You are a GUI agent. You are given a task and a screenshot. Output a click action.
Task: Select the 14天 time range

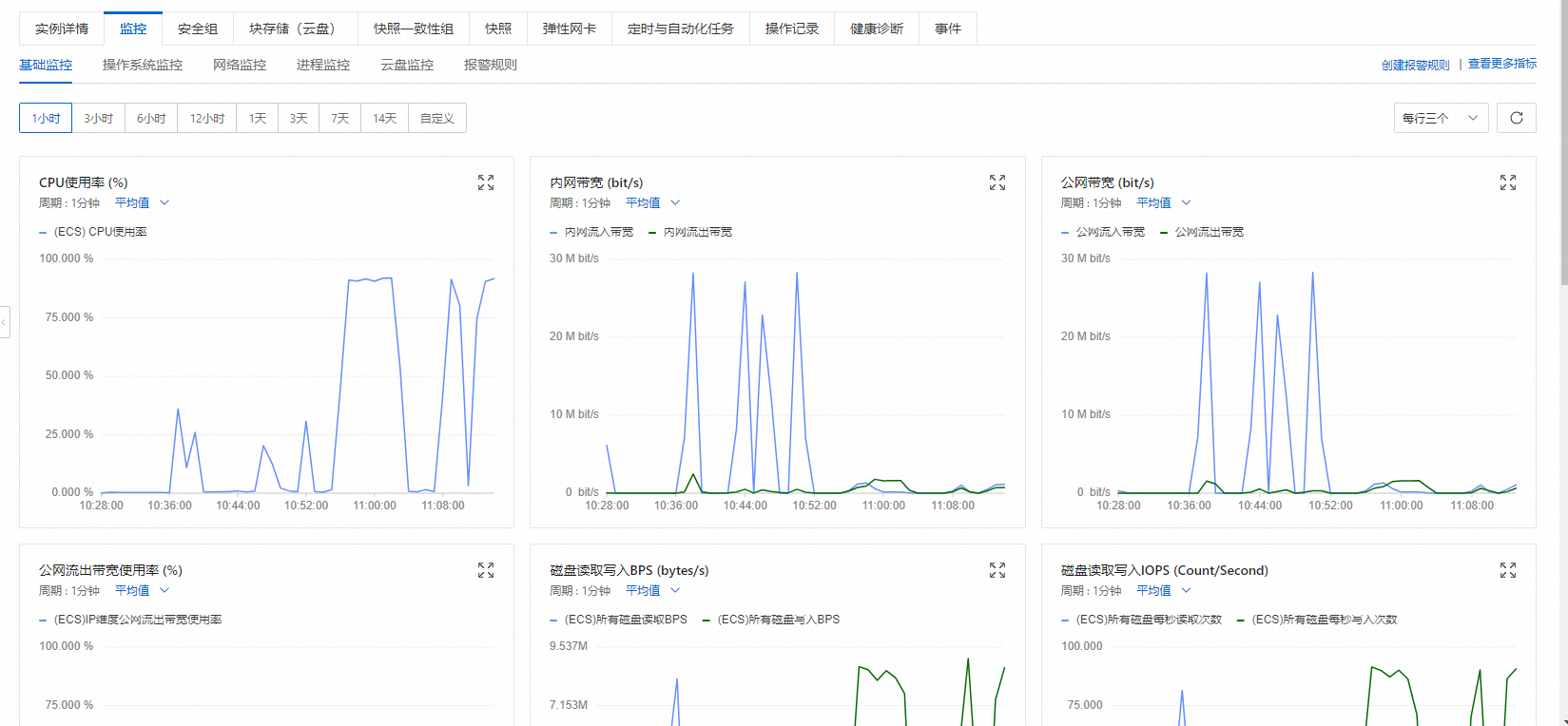[384, 118]
